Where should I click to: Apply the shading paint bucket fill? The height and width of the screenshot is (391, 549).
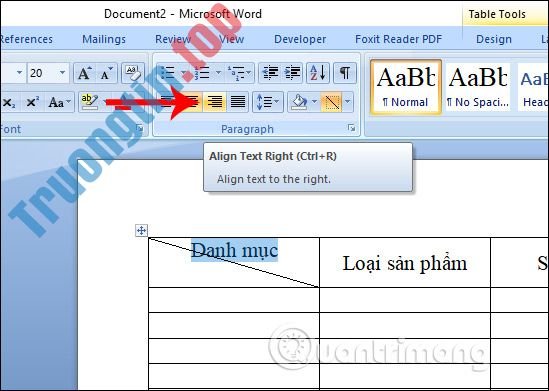click(299, 102)
